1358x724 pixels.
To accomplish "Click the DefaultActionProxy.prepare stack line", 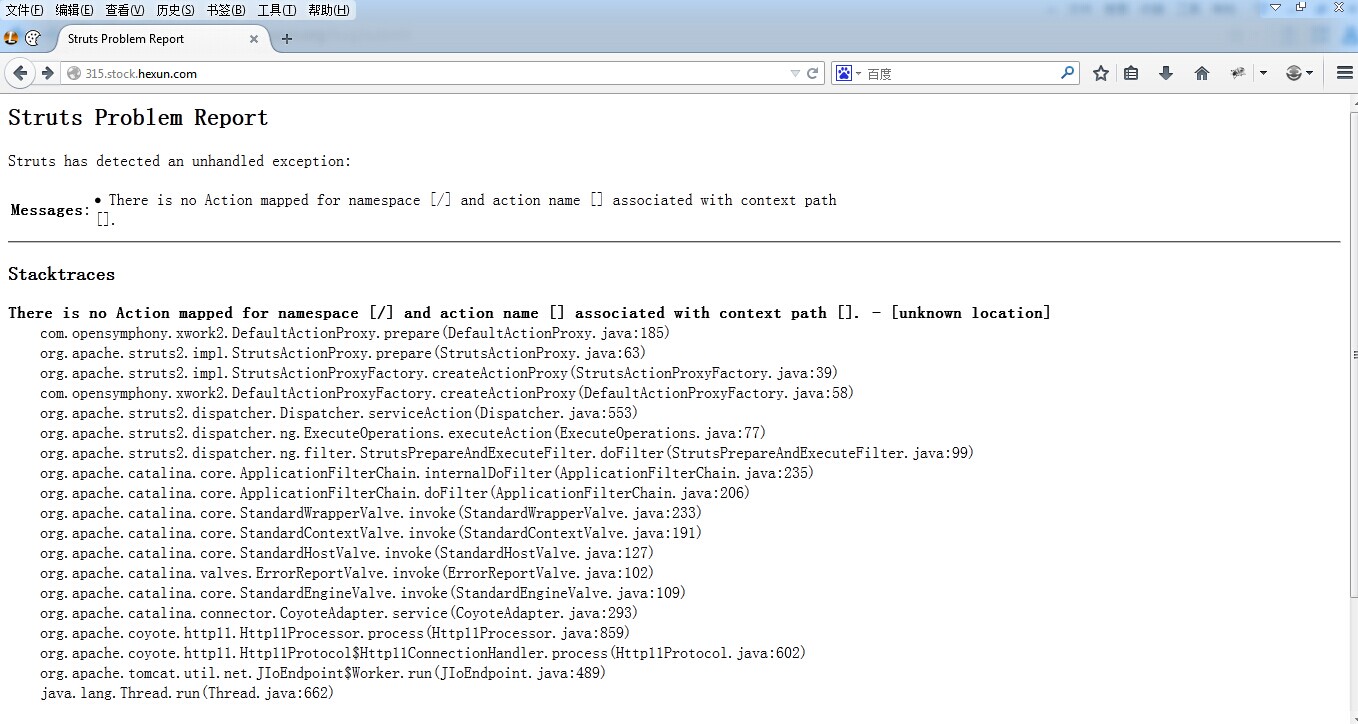I will click(x=355, y=333).
